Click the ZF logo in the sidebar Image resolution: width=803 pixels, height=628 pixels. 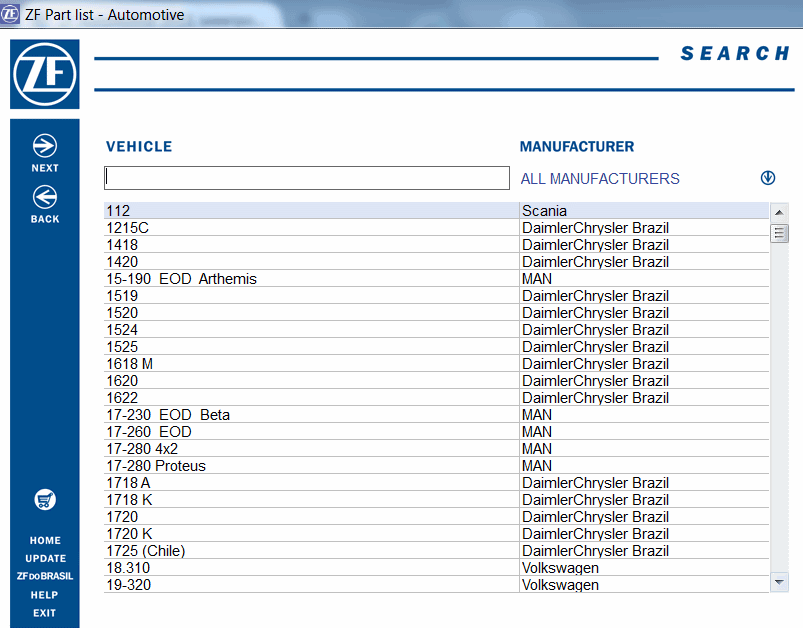(x=44, y=74)
